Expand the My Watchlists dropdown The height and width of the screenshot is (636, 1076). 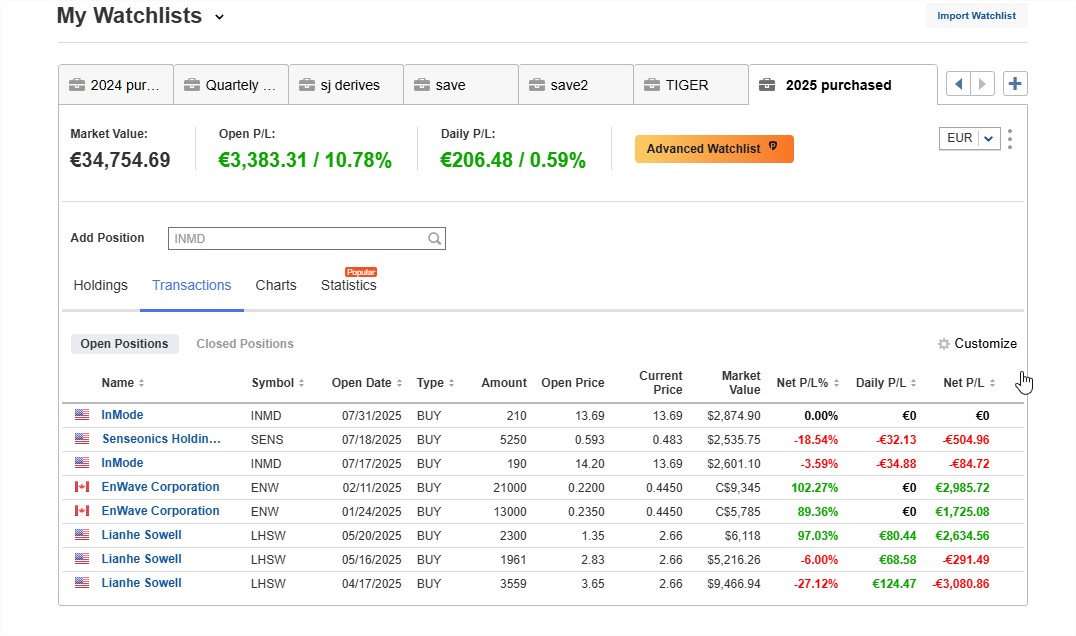pos(218,16)
